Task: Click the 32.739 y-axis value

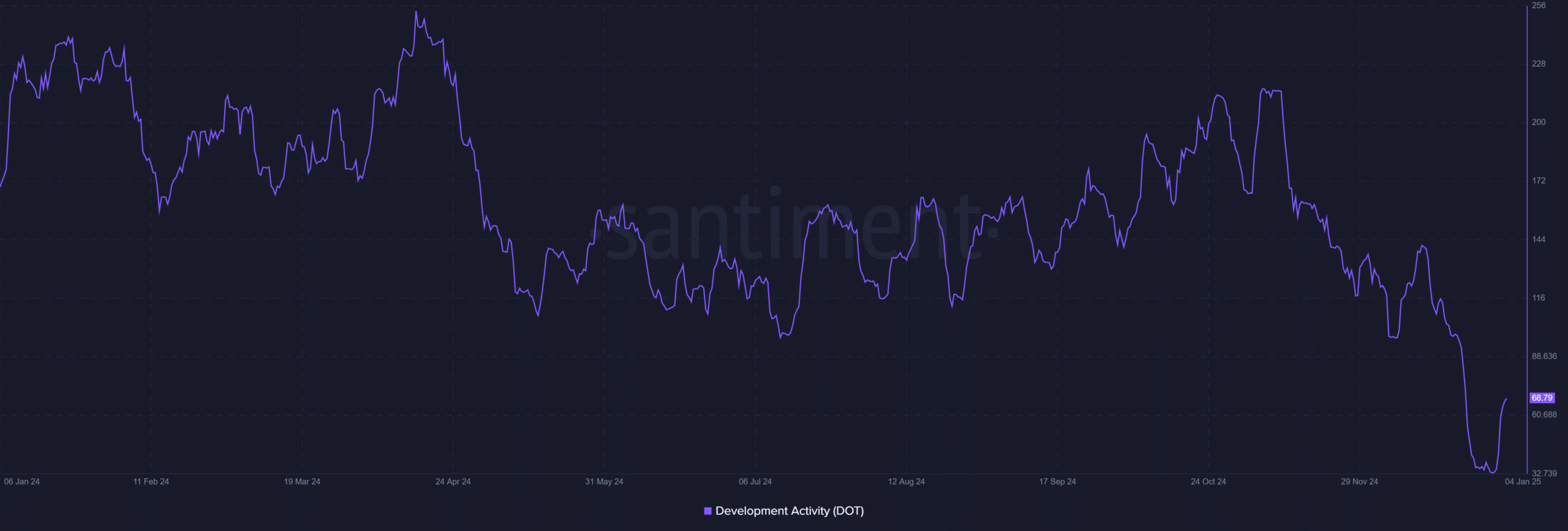Action: 1544,473
